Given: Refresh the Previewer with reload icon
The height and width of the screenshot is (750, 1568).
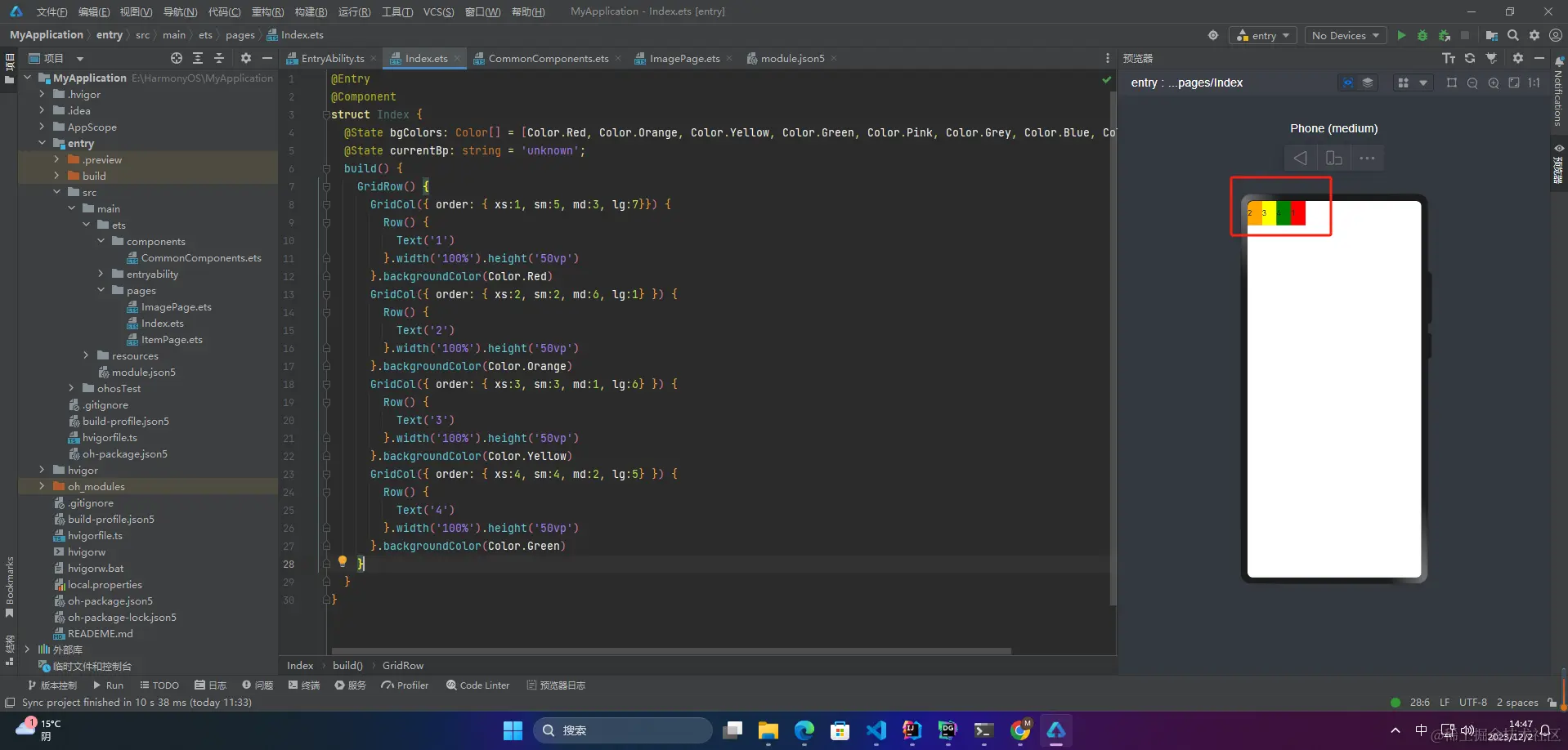Looking at the screenshot, I should pyautogui.click(x=1470, y=58).
